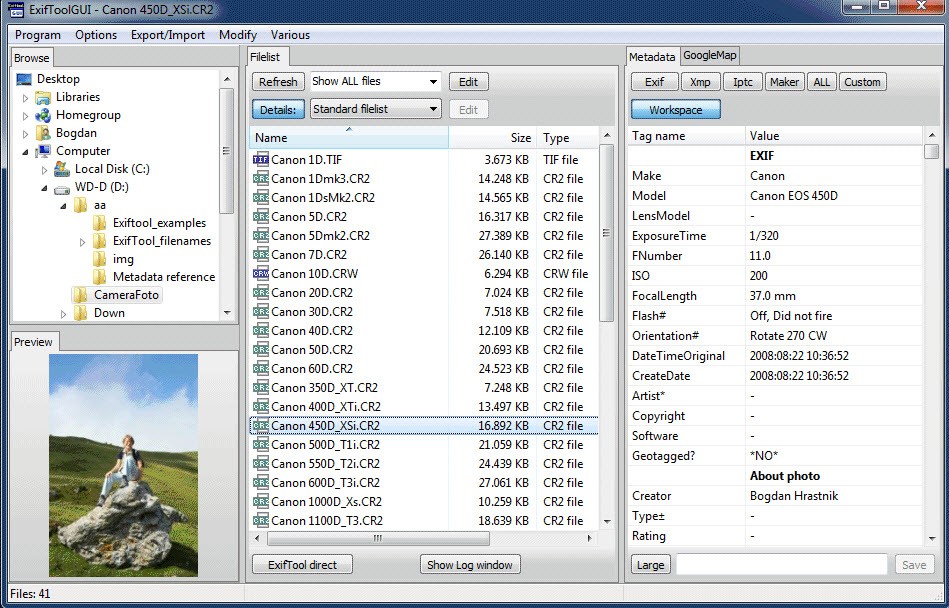
Task: Expand the ExifTool_filenames folder node
Action: point(82,242)
